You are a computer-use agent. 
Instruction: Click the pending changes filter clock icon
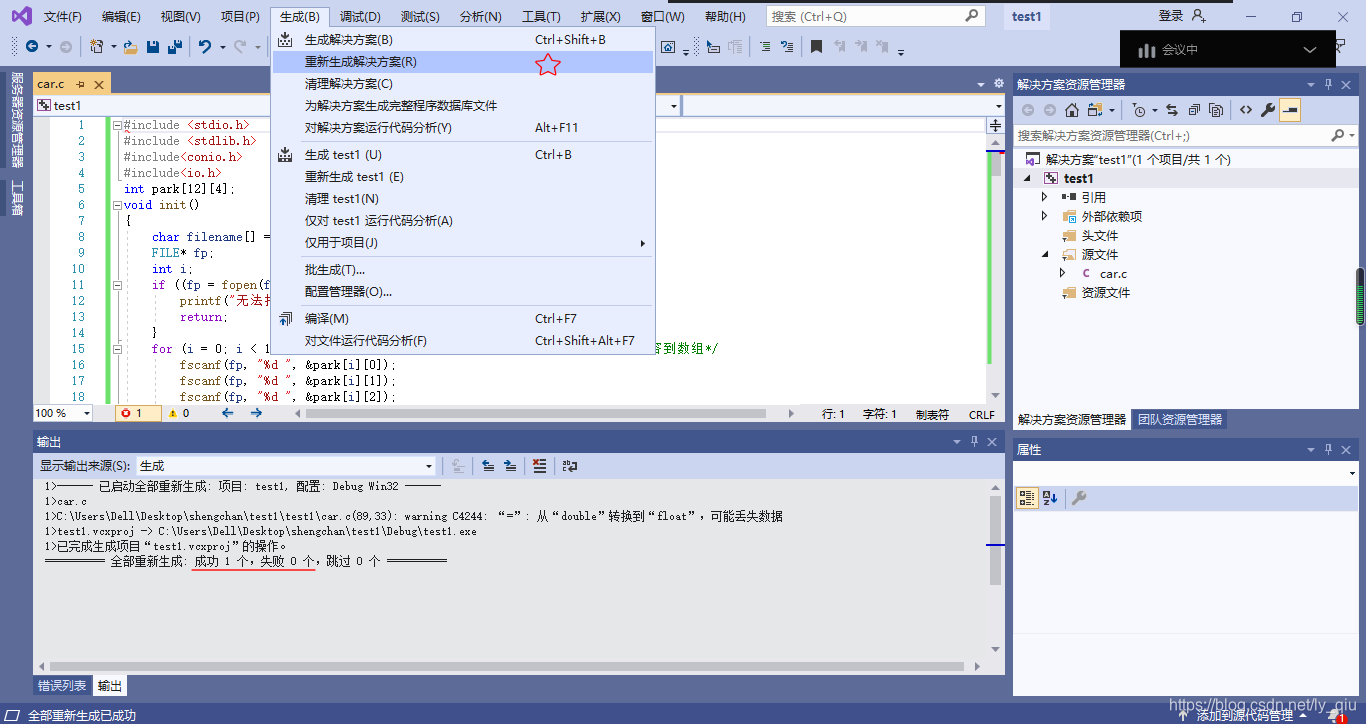click(1139, 110)
